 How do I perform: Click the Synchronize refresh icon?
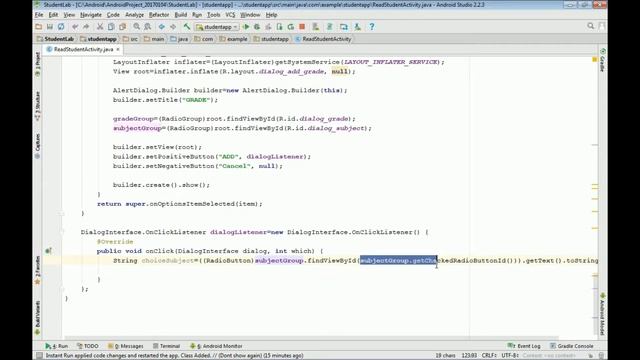[61, 27]
